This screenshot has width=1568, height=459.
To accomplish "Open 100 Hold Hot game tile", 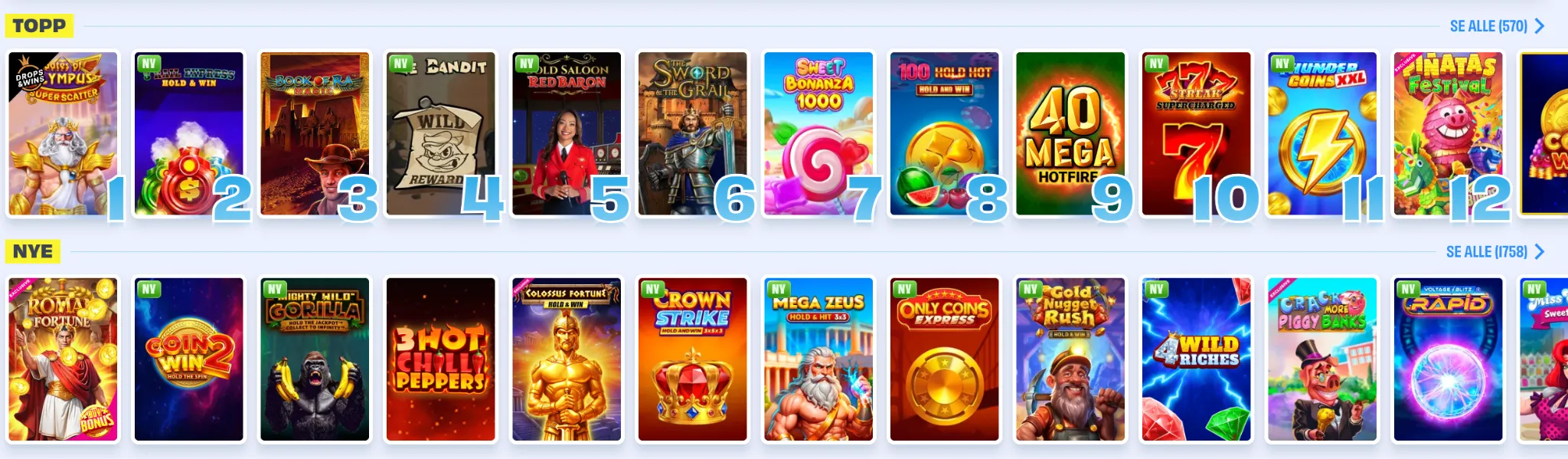I will (945, 134).
